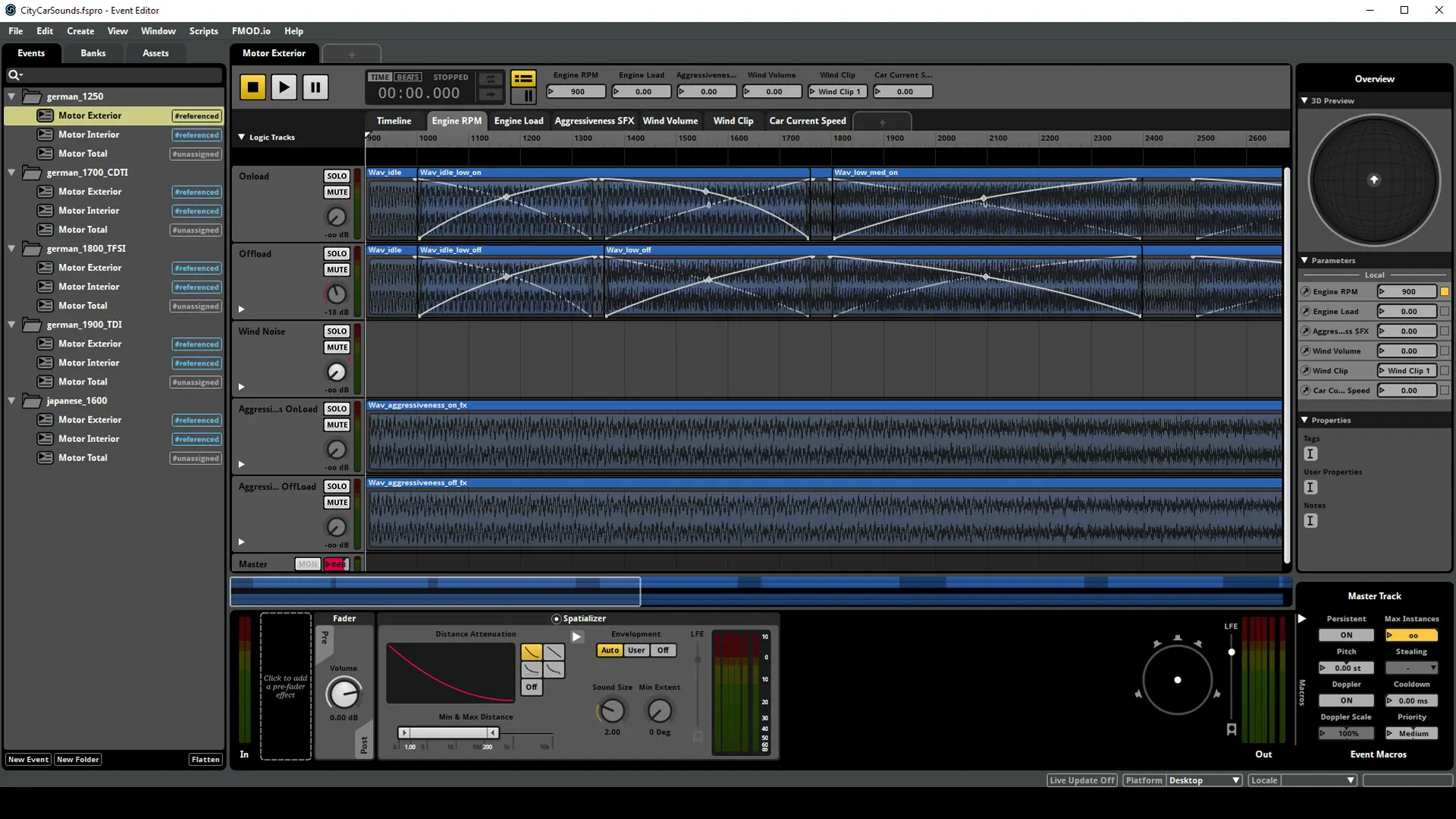Click the search magnifier in Events browser
This screenshot has width=1456, height=819.
click(14, 75)
